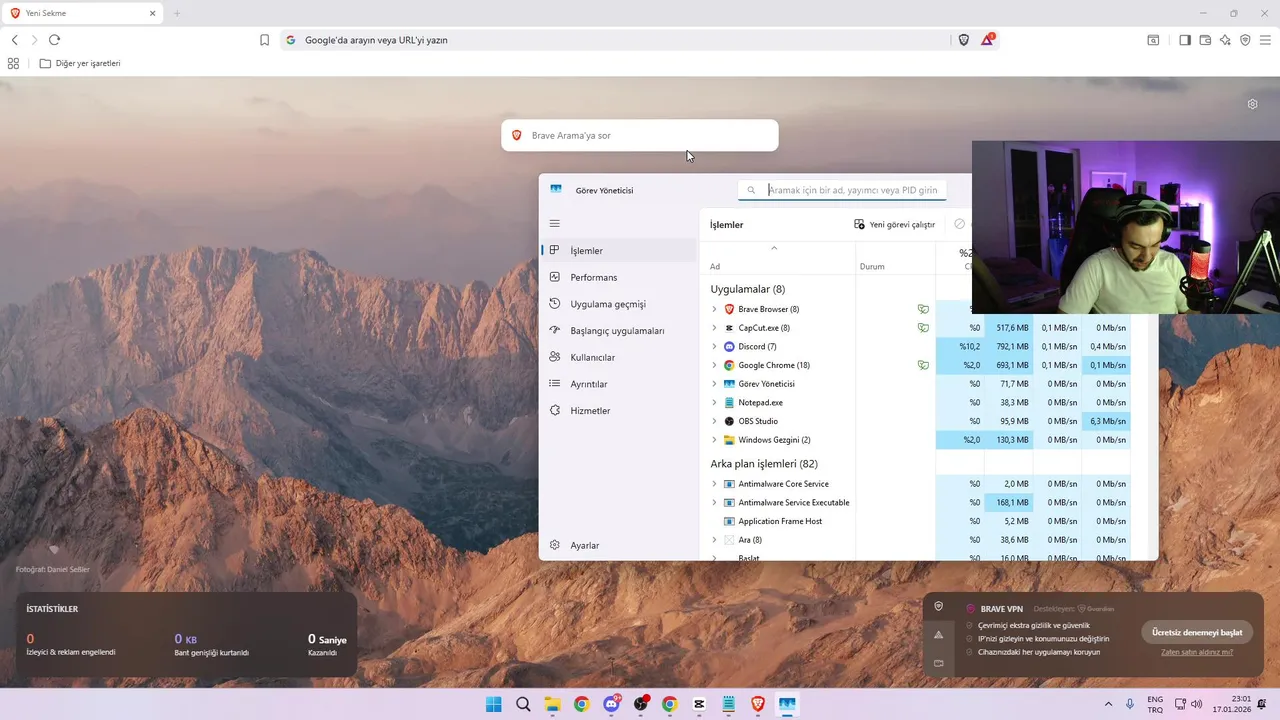Click bookmark icon beside address bar

tap(265, 40)
